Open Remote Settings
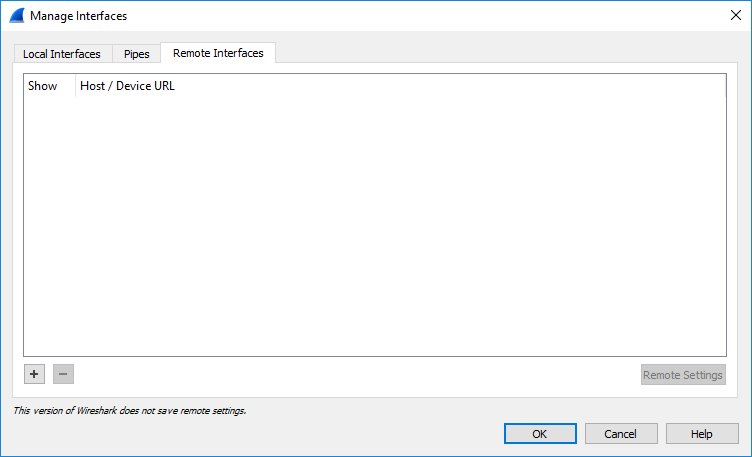 point(683,375)
